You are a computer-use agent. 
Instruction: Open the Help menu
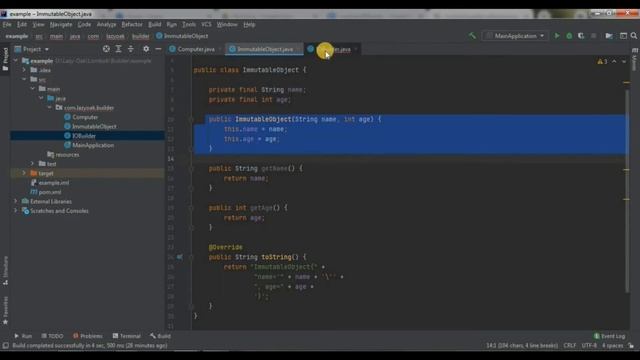click(x=249, y=24)
